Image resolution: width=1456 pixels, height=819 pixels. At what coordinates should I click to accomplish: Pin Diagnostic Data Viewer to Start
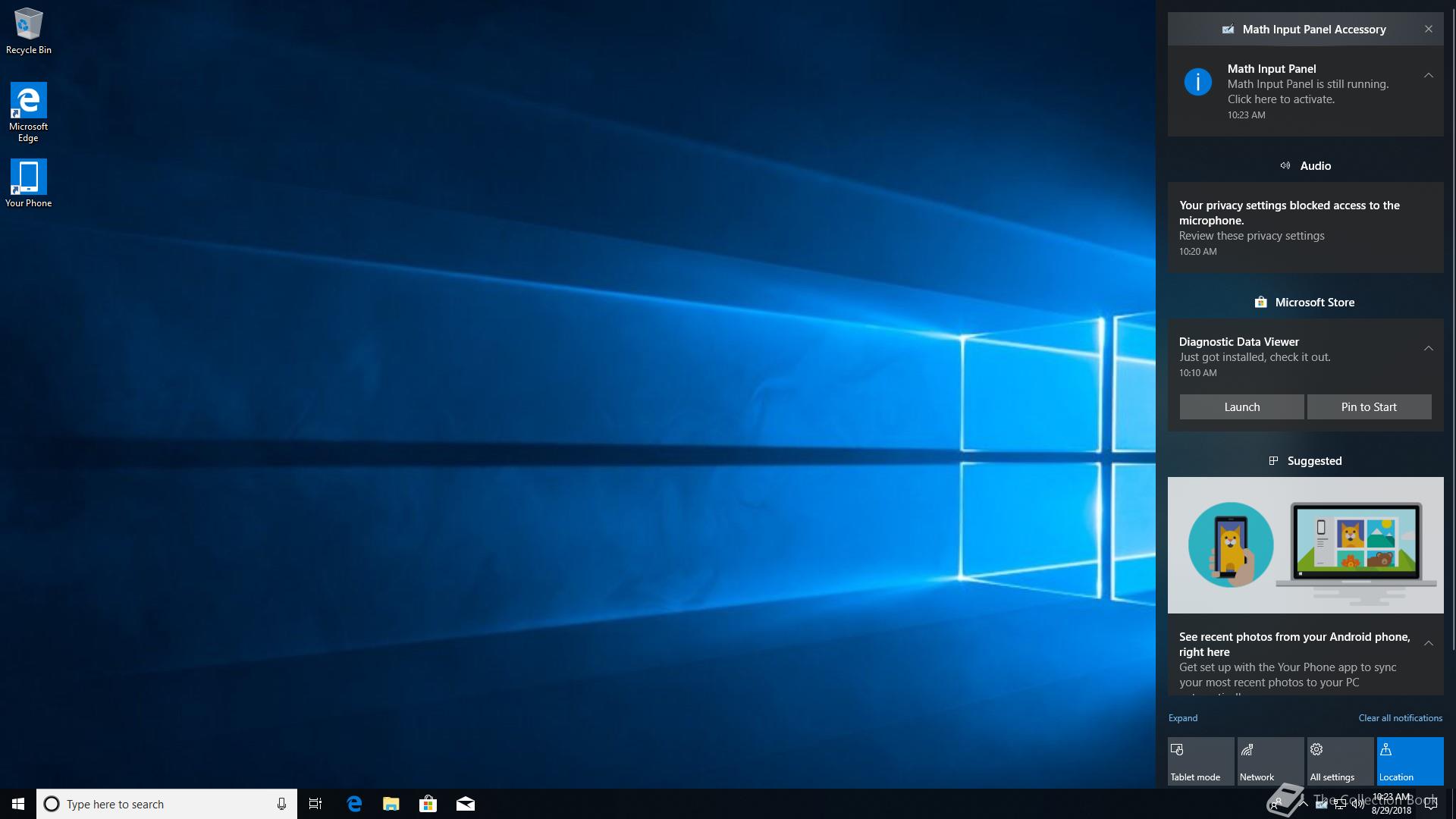click(1369, 407)
